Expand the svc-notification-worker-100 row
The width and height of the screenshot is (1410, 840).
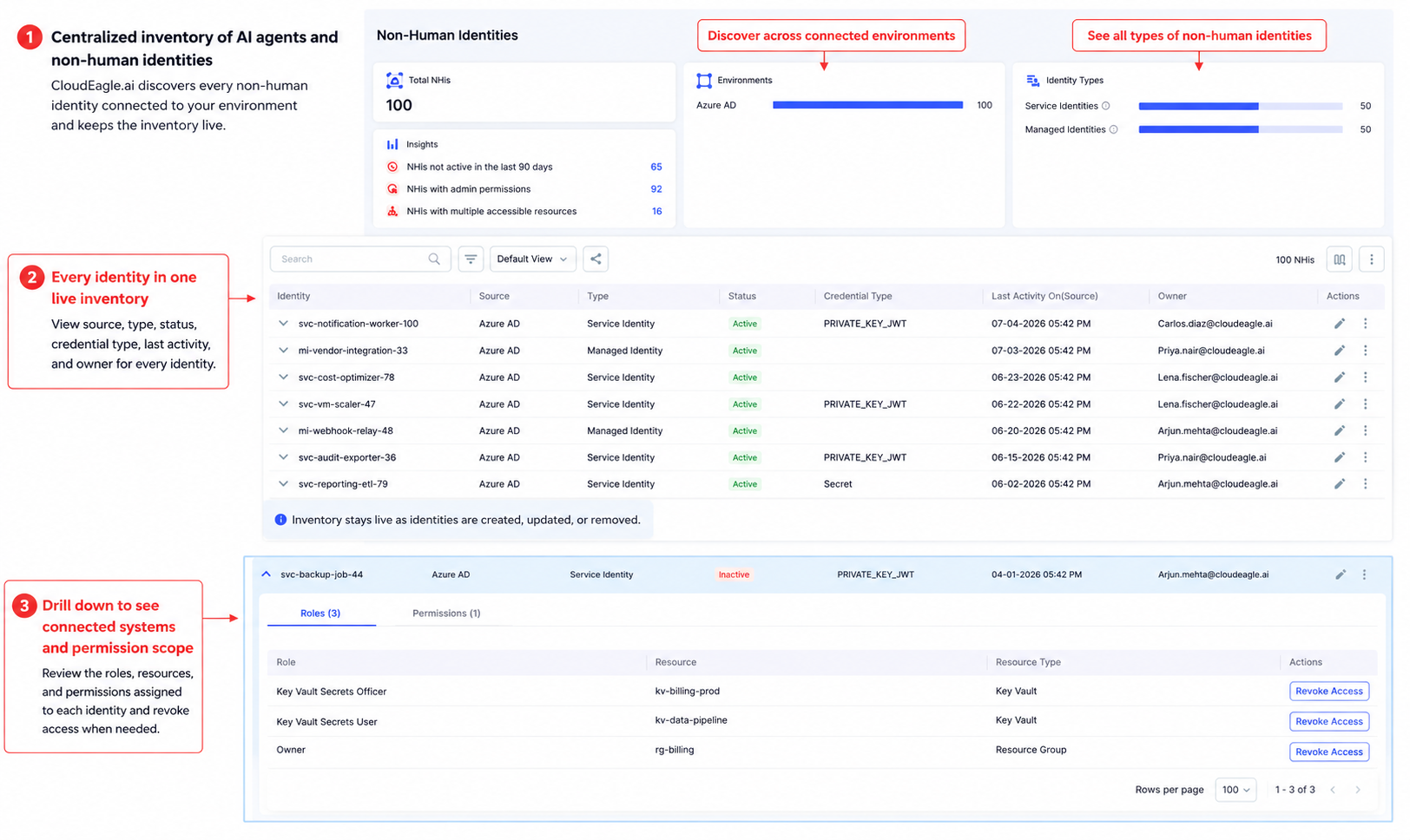point(283,323)
